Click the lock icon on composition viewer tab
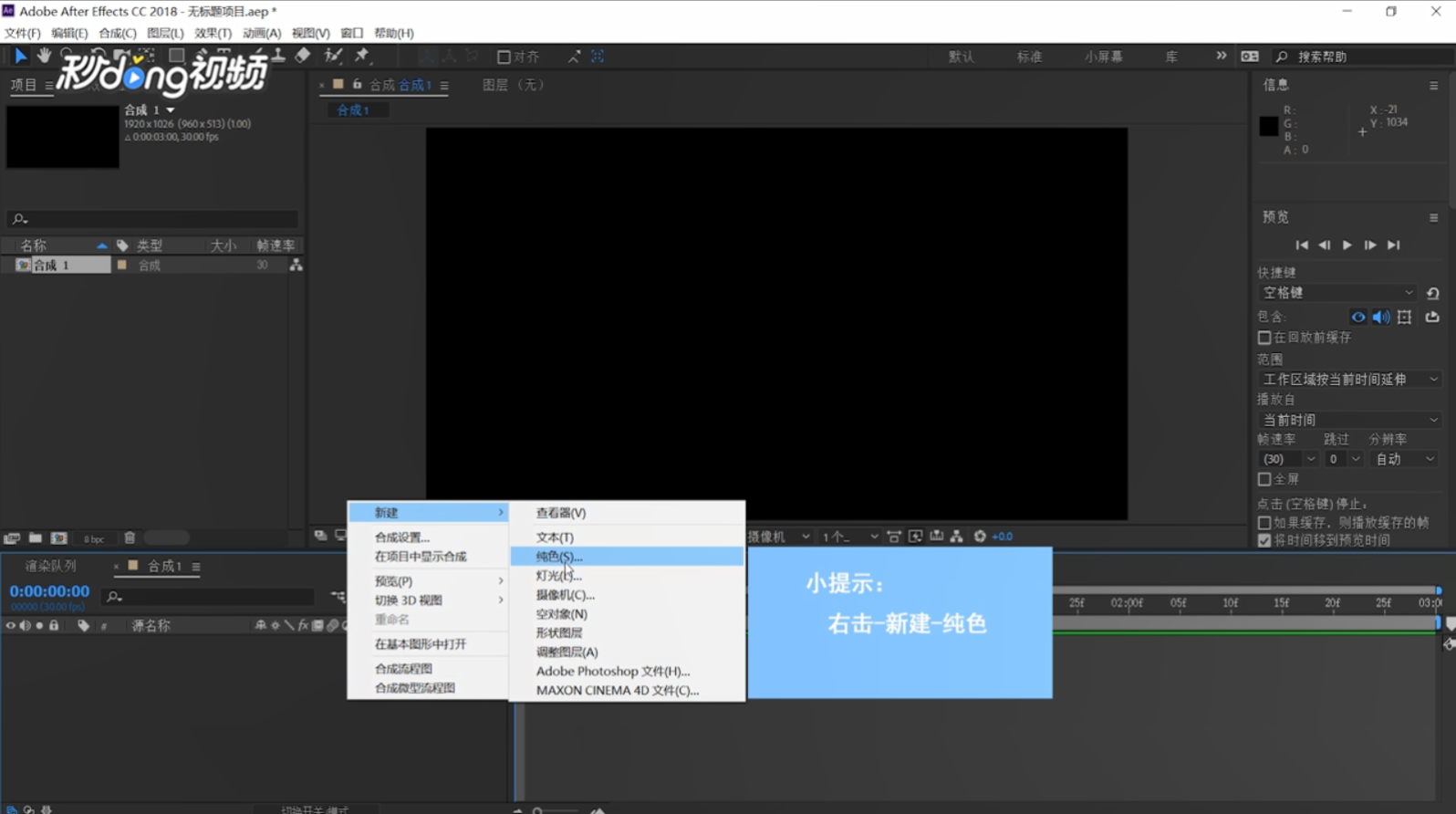This screenshot has height=814, width=1456. (357, 85)
